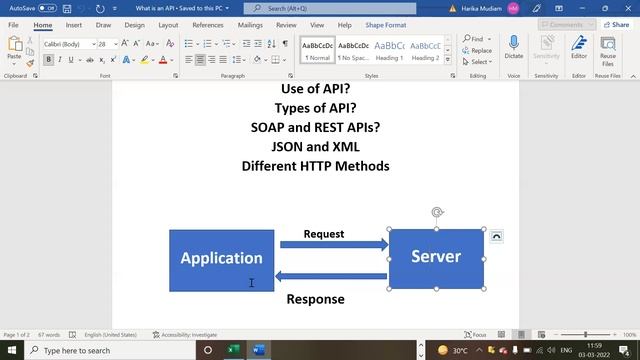Click Clear All Formatting icon
Image resolution: width=640 pixels, height=360 pixels.
[x=170, y=44]
